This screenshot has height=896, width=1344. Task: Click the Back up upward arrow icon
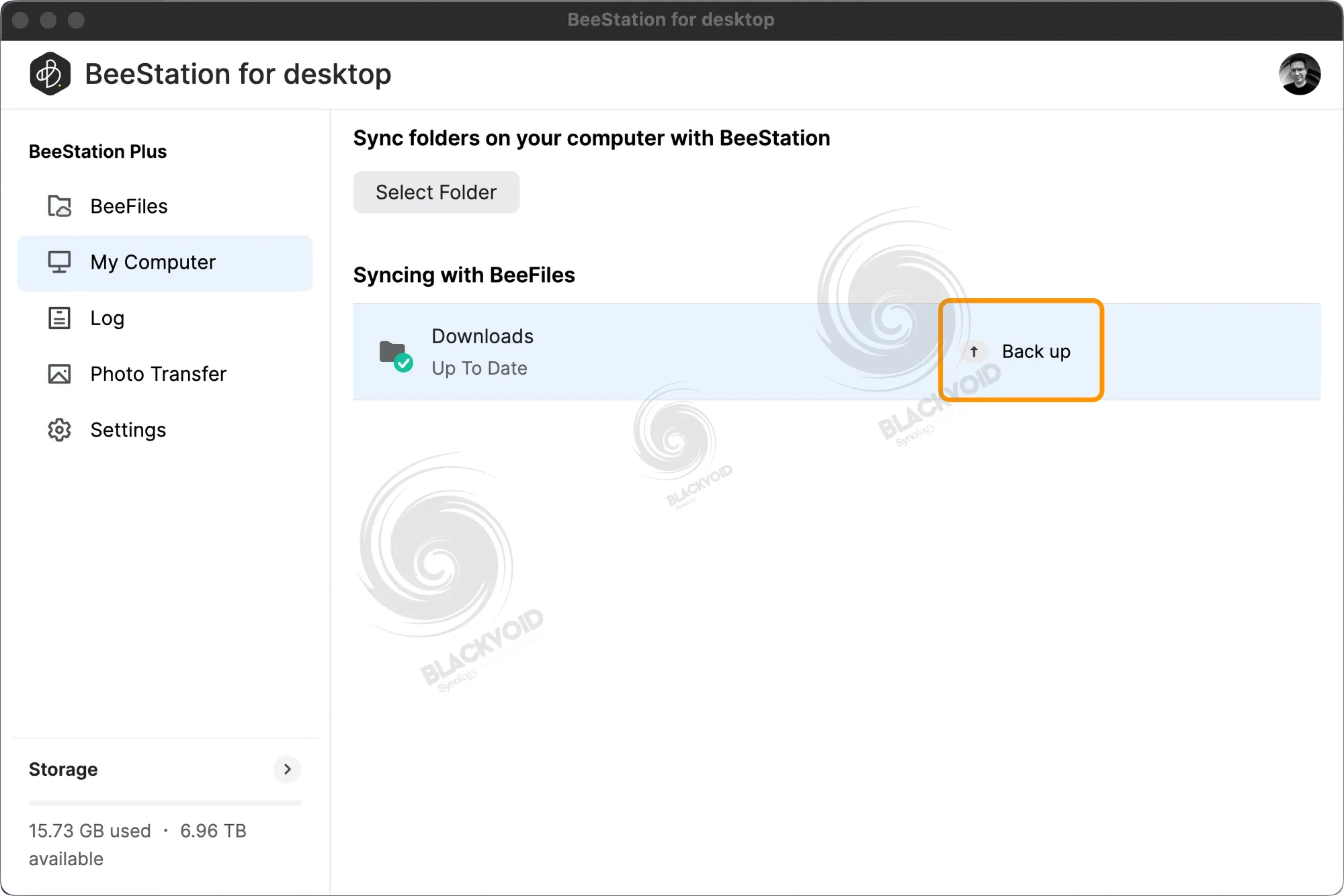pyautogui.click(x=974, y=351)
